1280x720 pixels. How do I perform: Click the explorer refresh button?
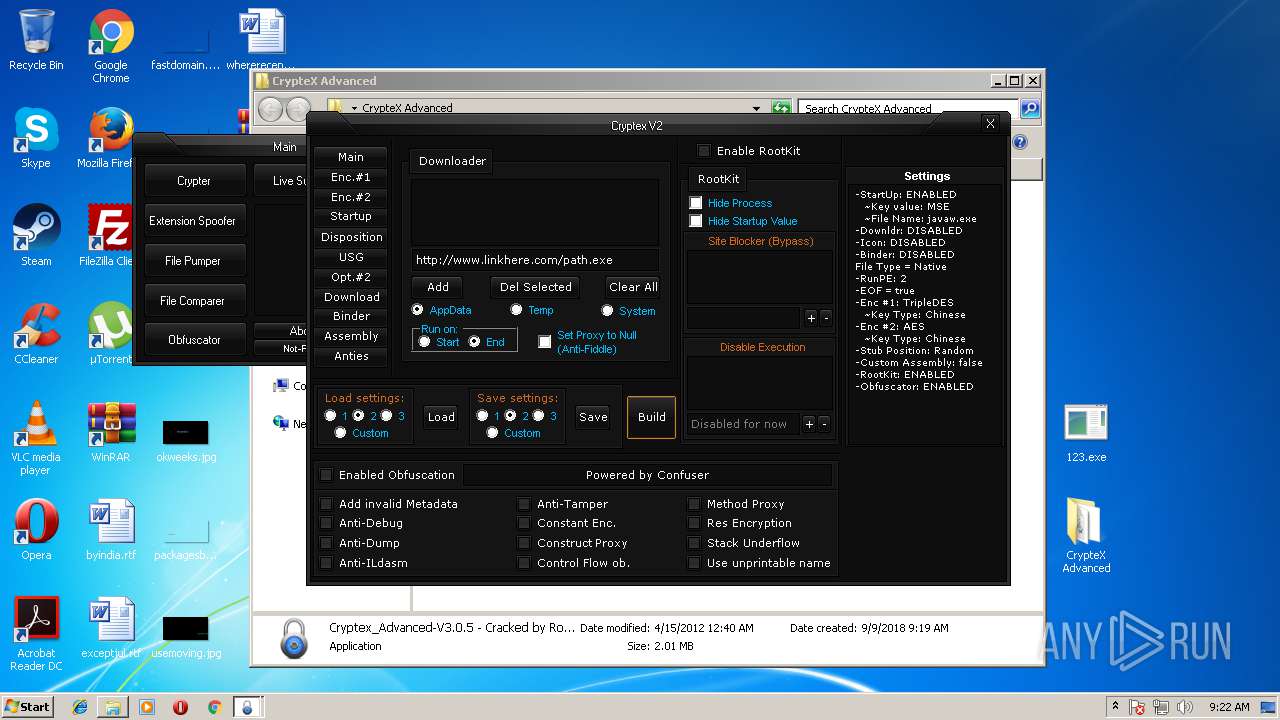[781, 108]
